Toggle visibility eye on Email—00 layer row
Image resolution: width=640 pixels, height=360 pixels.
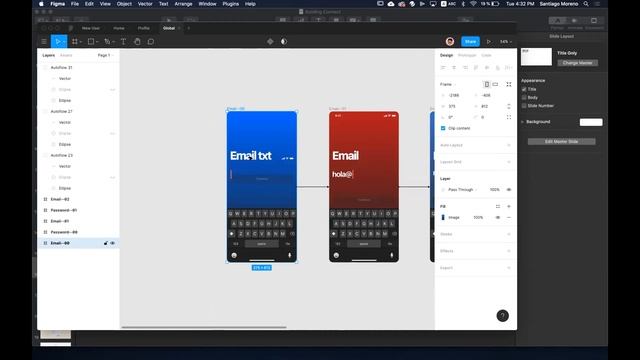[113, 243]
